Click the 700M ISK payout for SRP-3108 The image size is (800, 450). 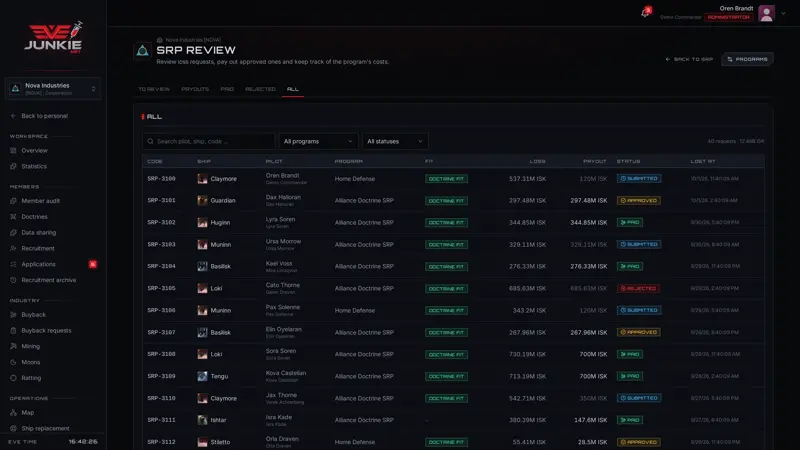coord(593,354)
